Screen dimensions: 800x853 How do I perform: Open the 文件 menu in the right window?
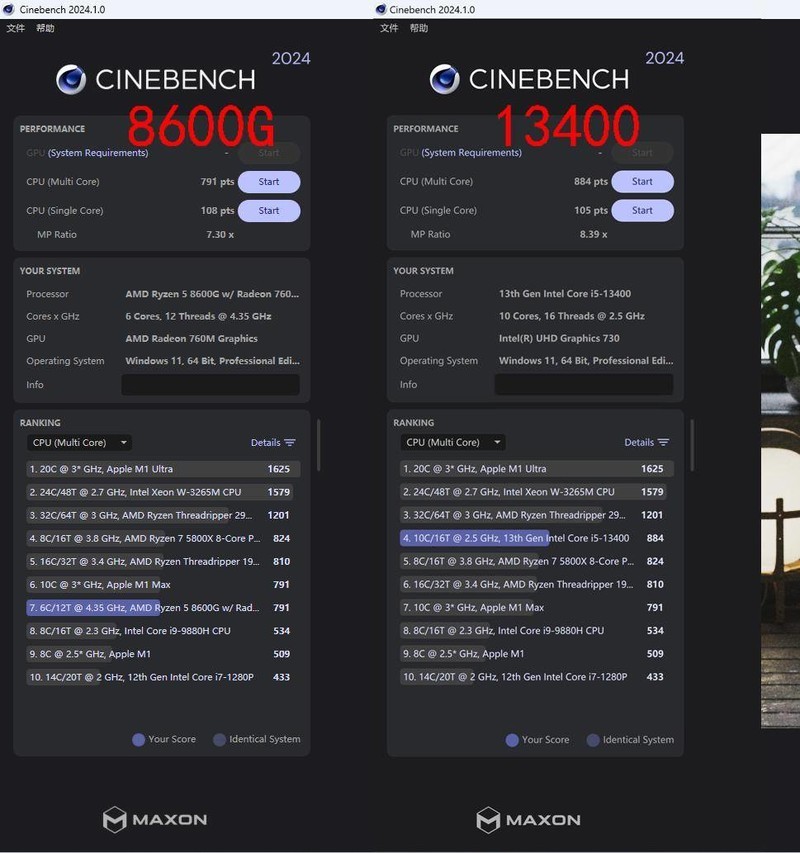[389, 28]
